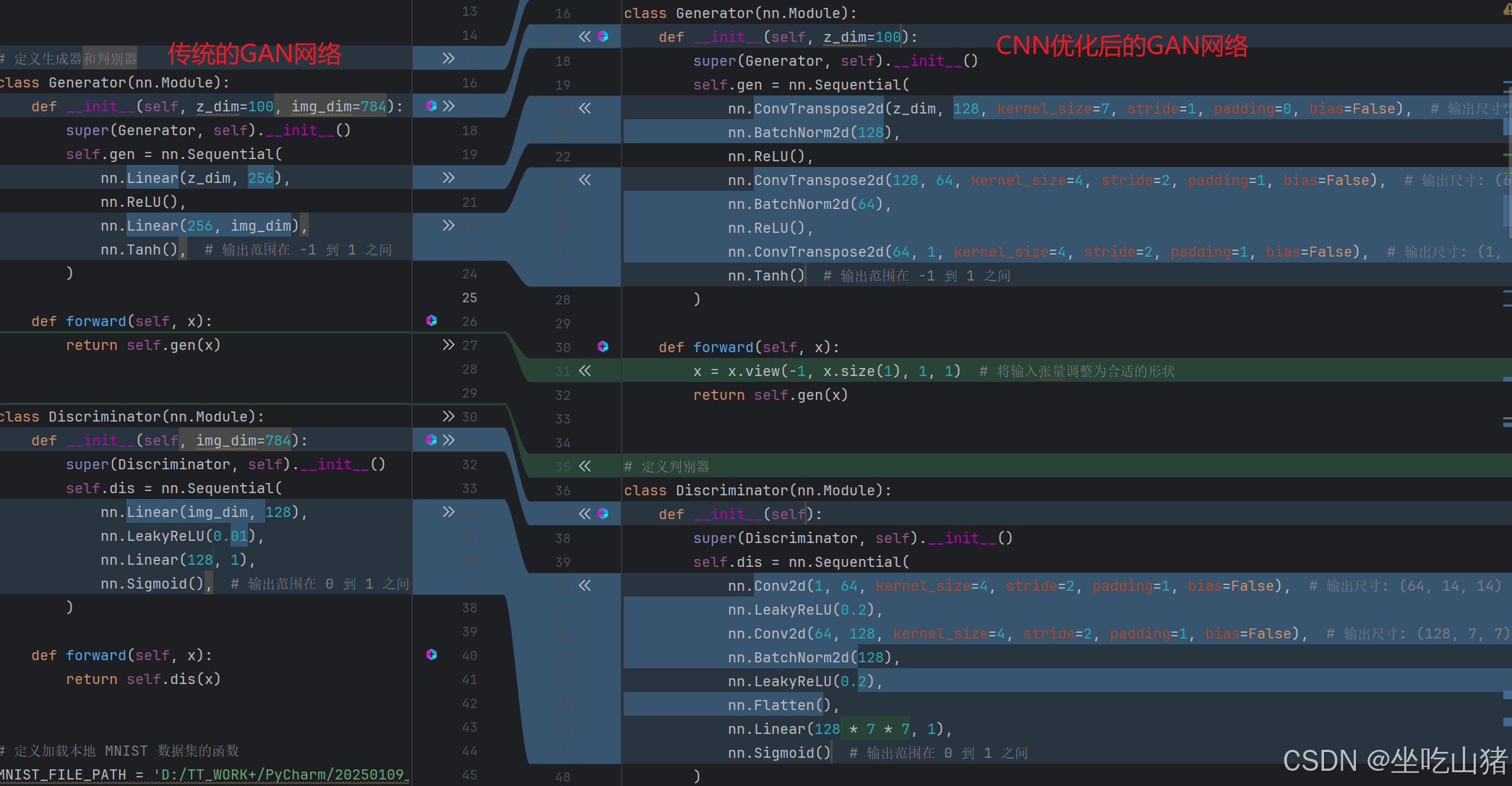This screenshot has height=786, width=1512.
Task: Apply the left Discriminator __init__ img_dim=784 change rightward
Action: (x=449, y=440)
